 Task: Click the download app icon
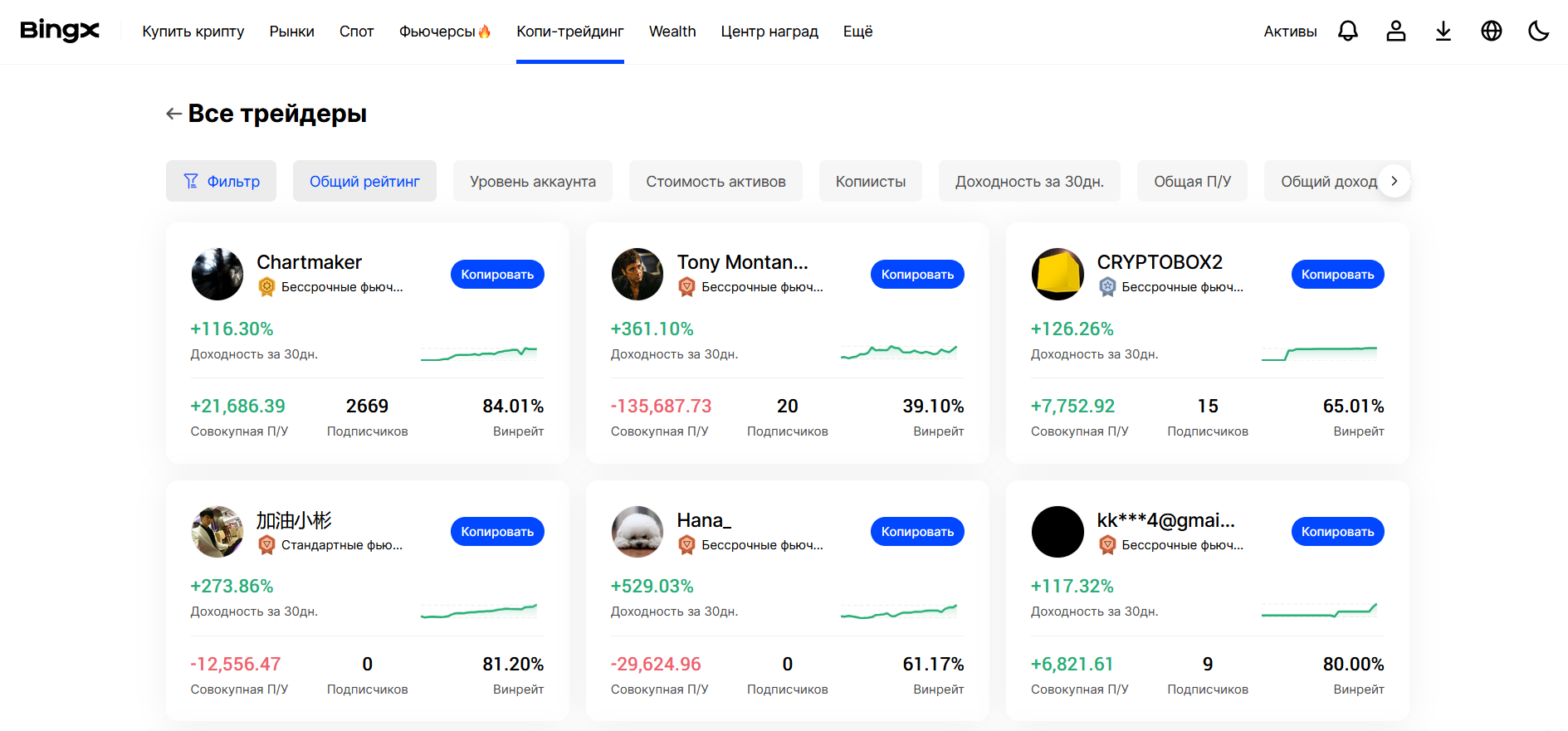point(1443,32)
